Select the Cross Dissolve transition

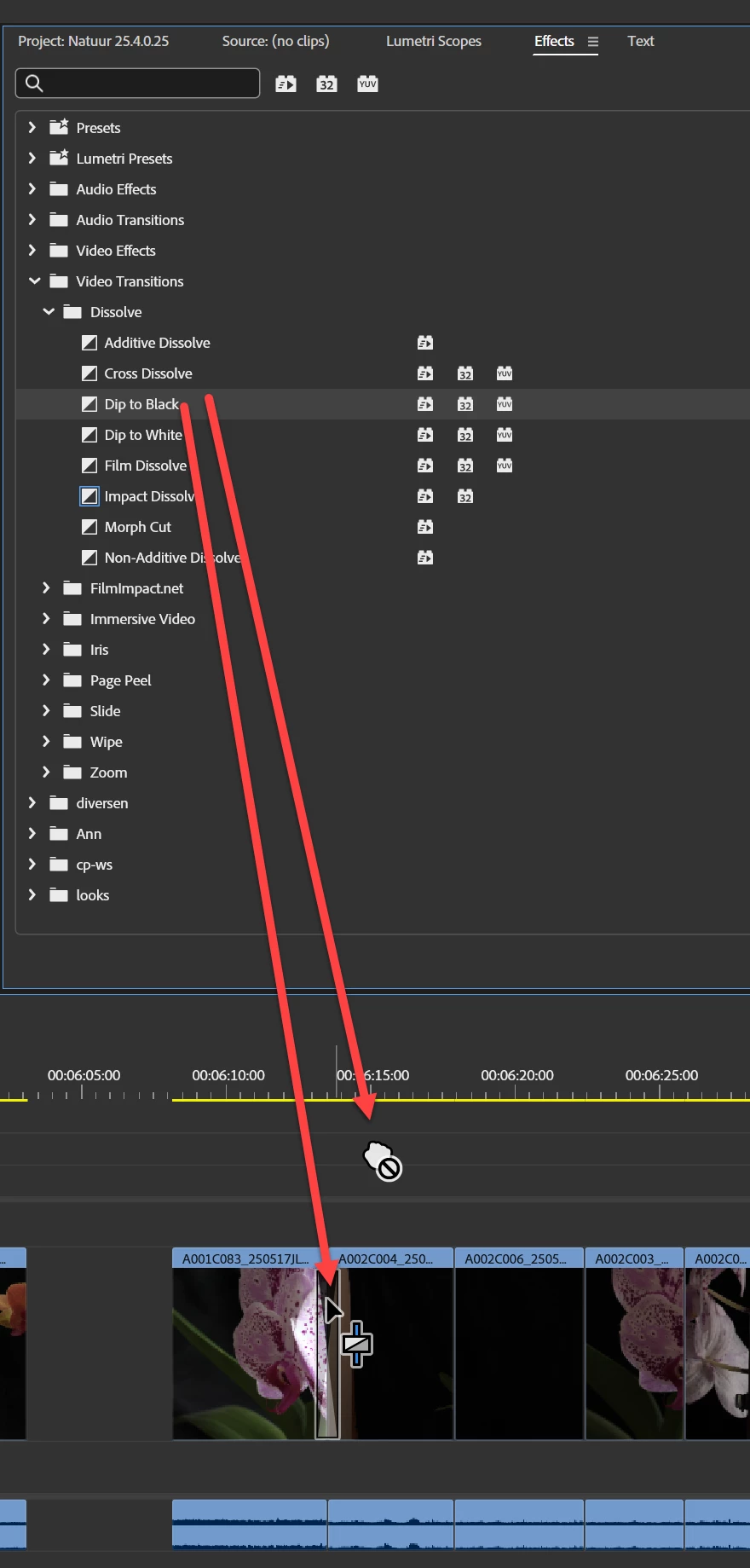pyautogui.click(x=148, y=373)
